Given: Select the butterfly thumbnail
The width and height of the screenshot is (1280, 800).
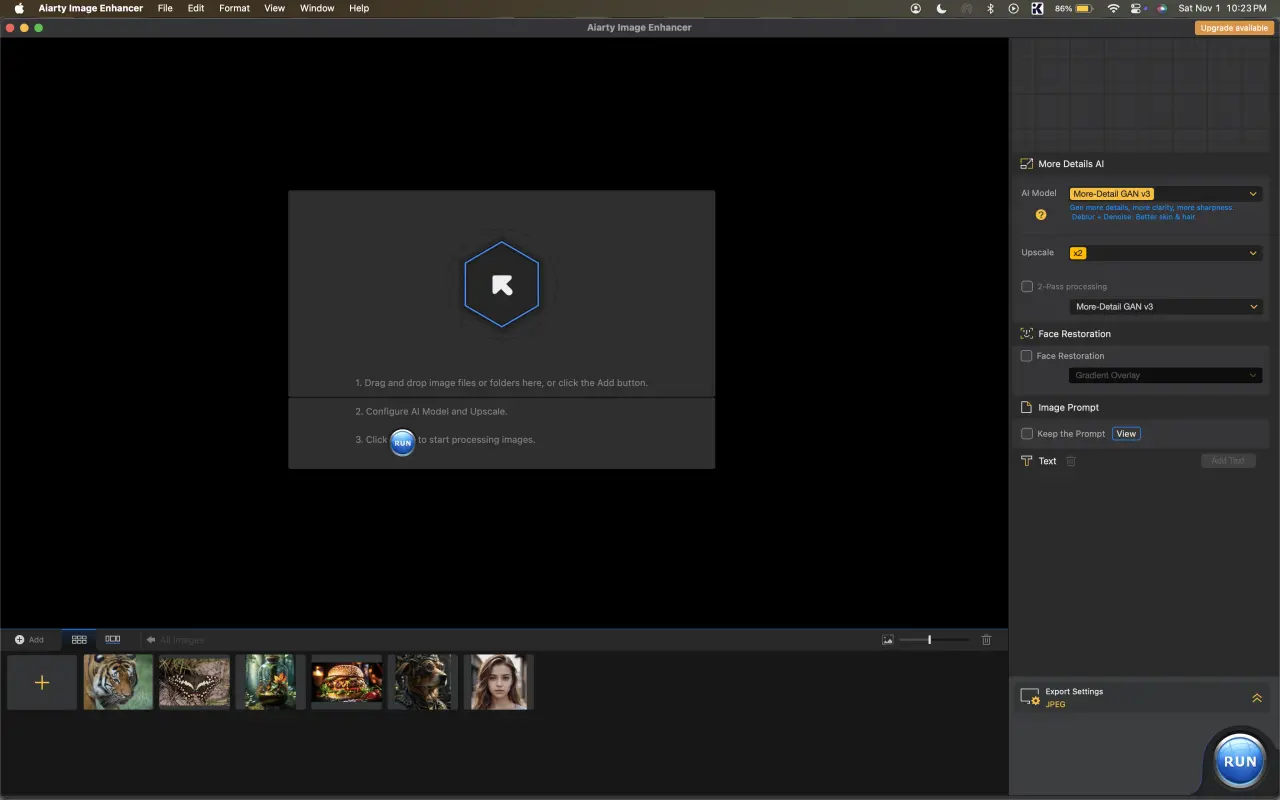Looking at the screenshot, I should (x=194, y=682).
